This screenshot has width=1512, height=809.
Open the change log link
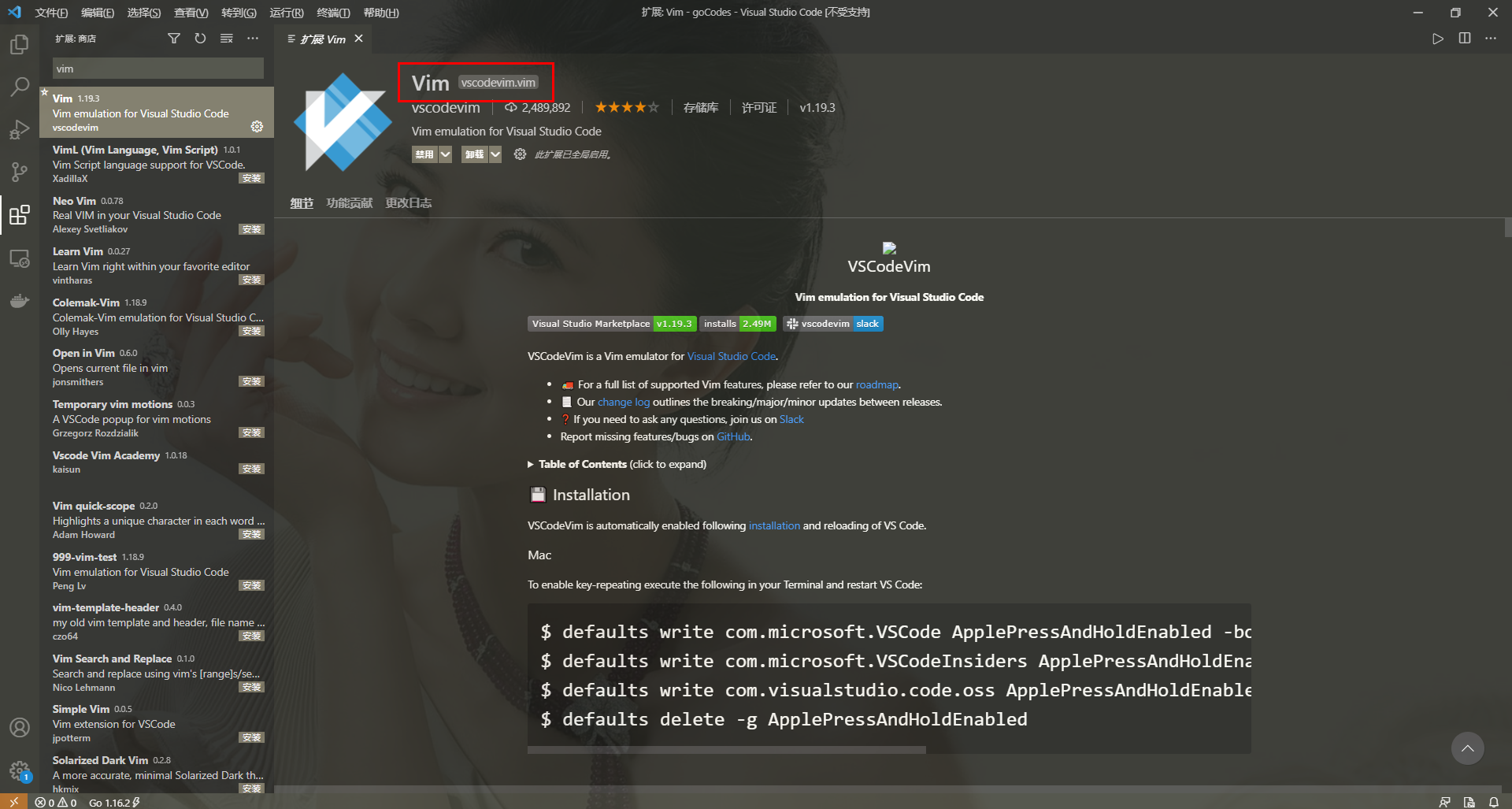point(624,402)
